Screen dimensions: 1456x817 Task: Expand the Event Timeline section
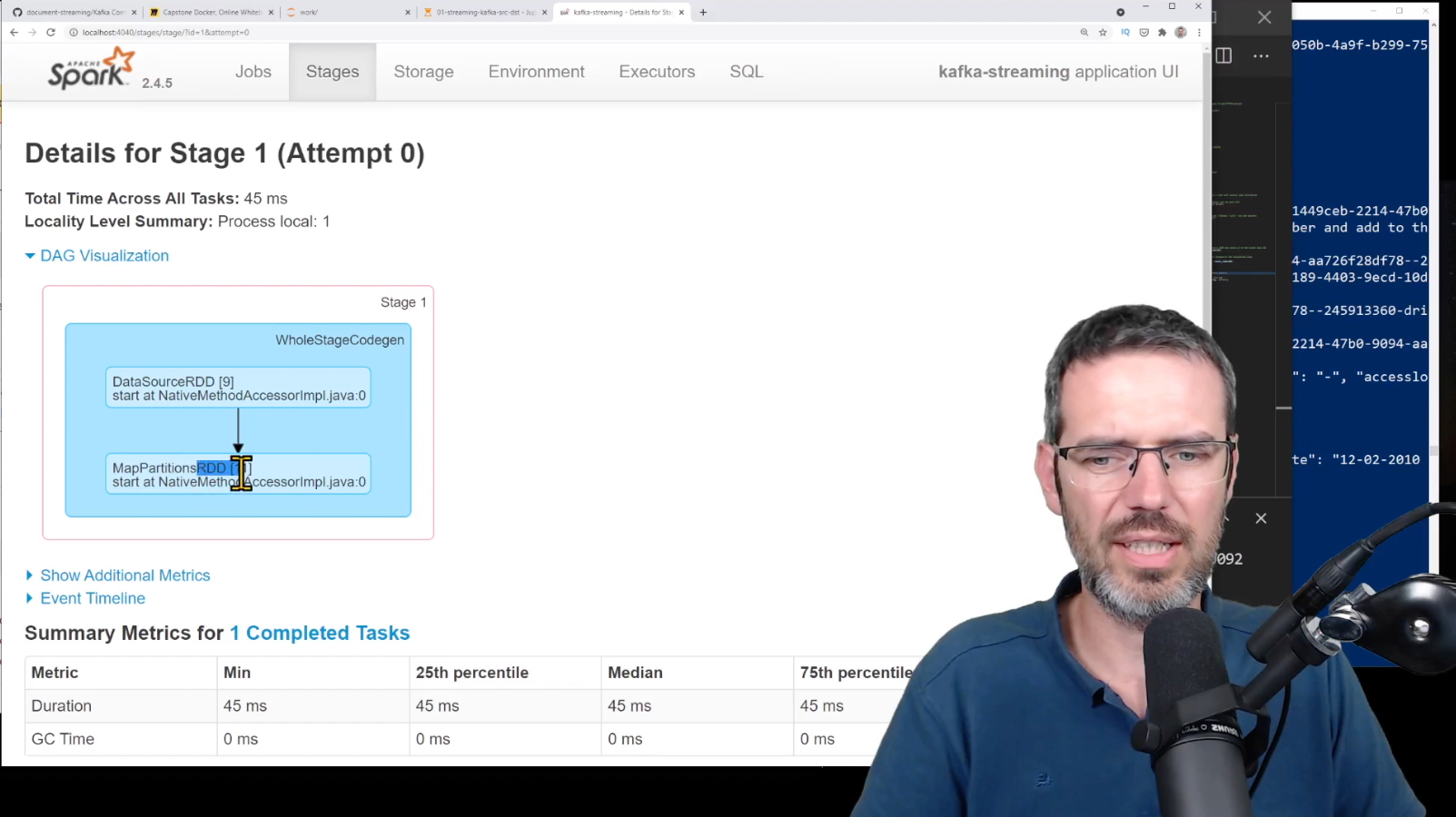(85, 598)
